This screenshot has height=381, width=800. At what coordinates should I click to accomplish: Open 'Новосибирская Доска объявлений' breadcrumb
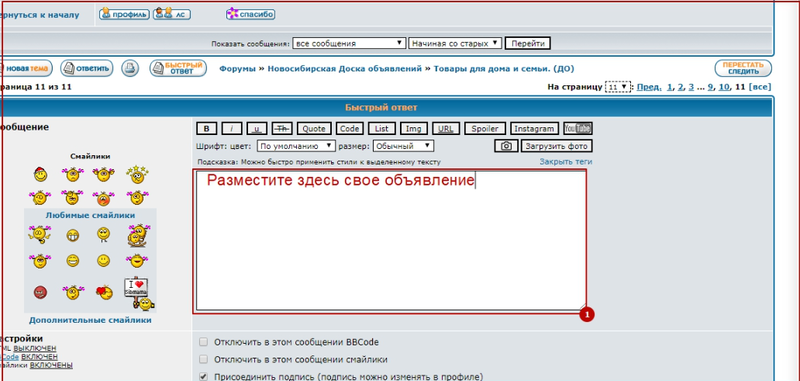tap(344, 69)
